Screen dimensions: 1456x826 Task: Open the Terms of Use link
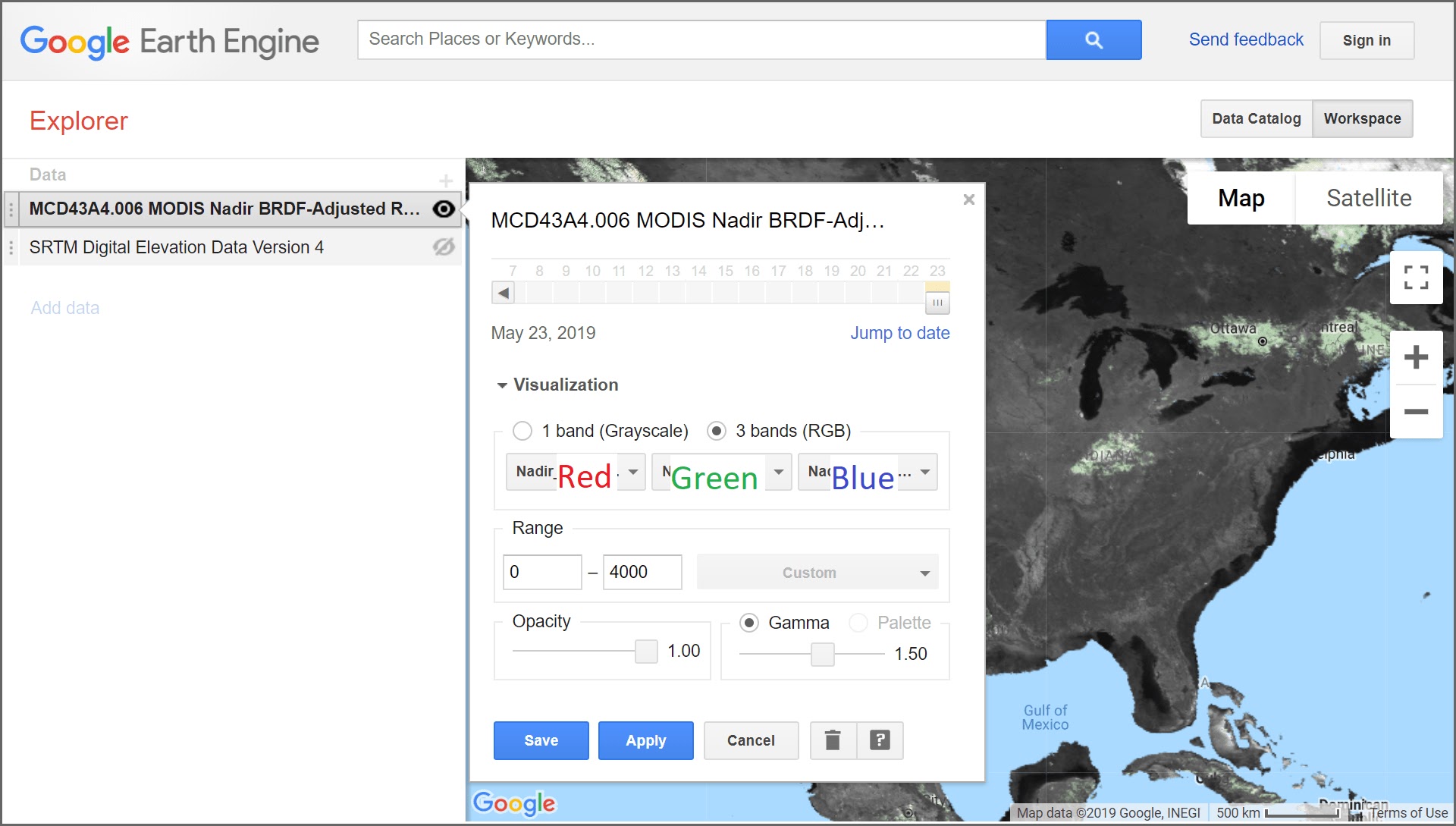[1408, 813]
